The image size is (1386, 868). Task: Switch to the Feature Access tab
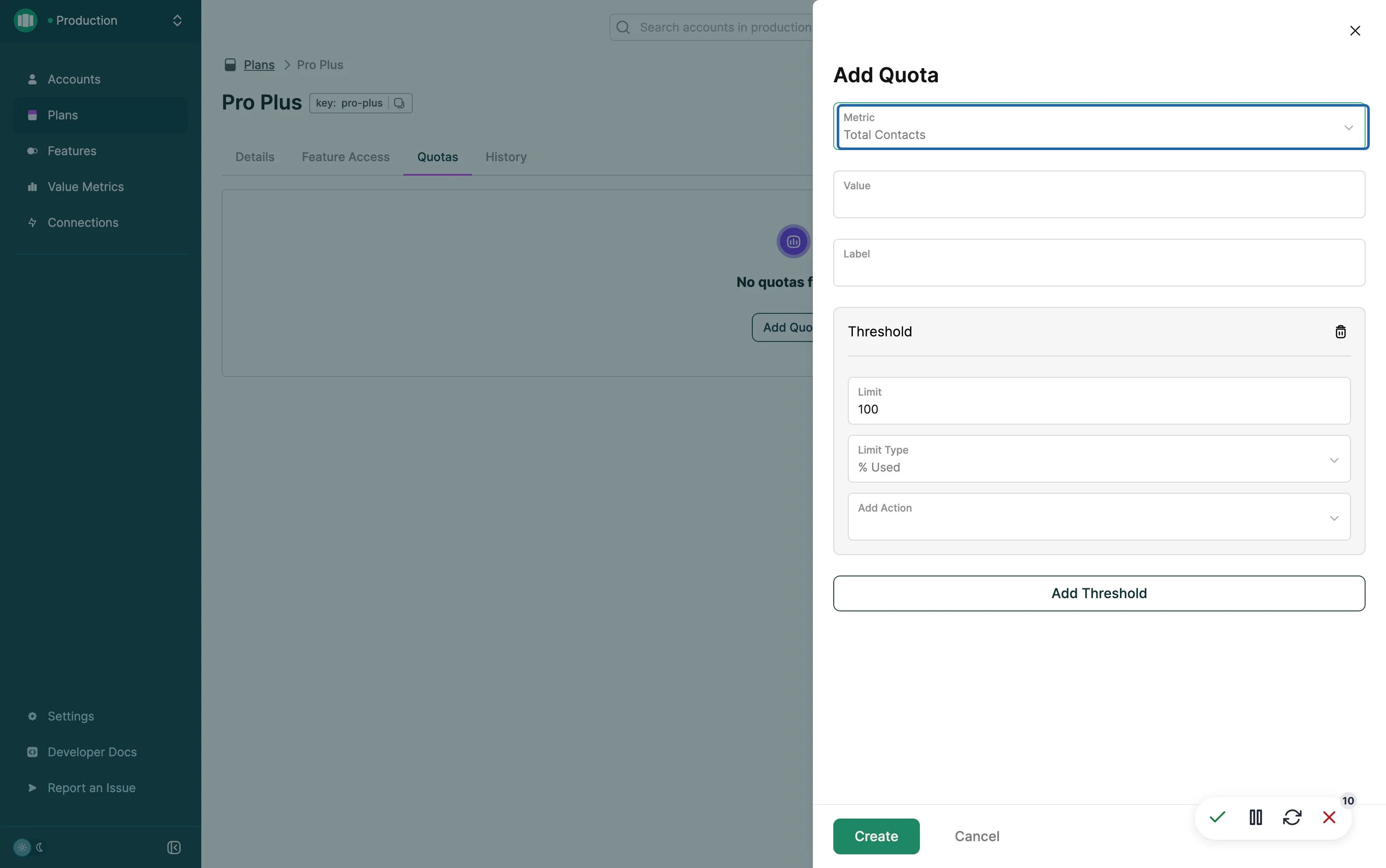tap(345, 157)
